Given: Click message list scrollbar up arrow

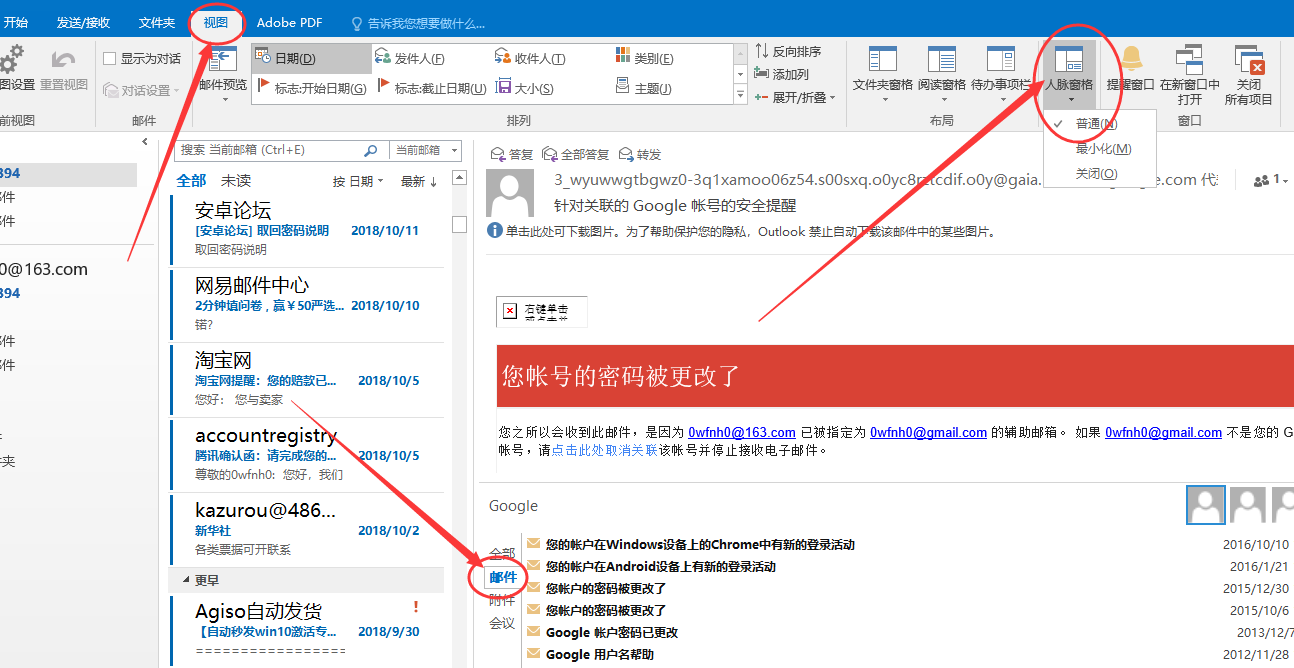Looking at the screenshot, I should coord(459,178).
